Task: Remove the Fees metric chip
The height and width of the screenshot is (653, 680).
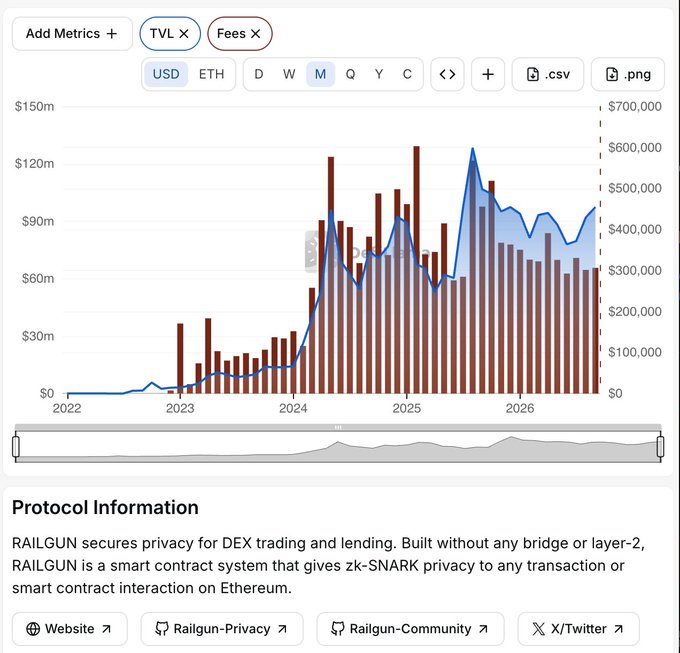Action: tap(255, 34)
